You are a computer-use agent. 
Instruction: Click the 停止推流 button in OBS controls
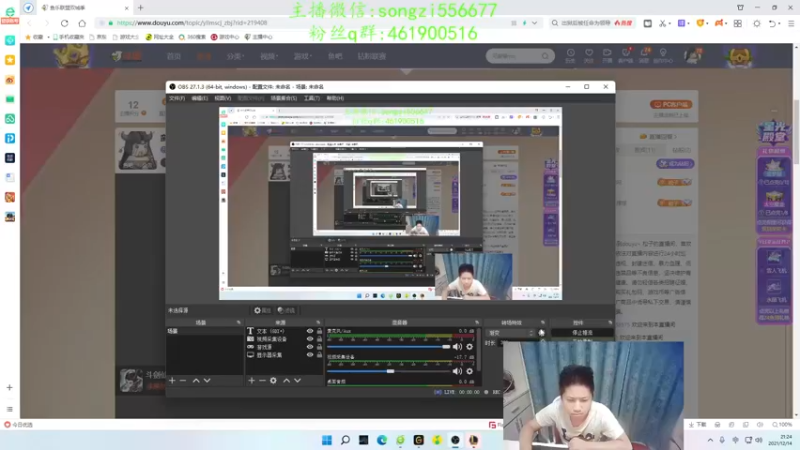coord(582,333)
